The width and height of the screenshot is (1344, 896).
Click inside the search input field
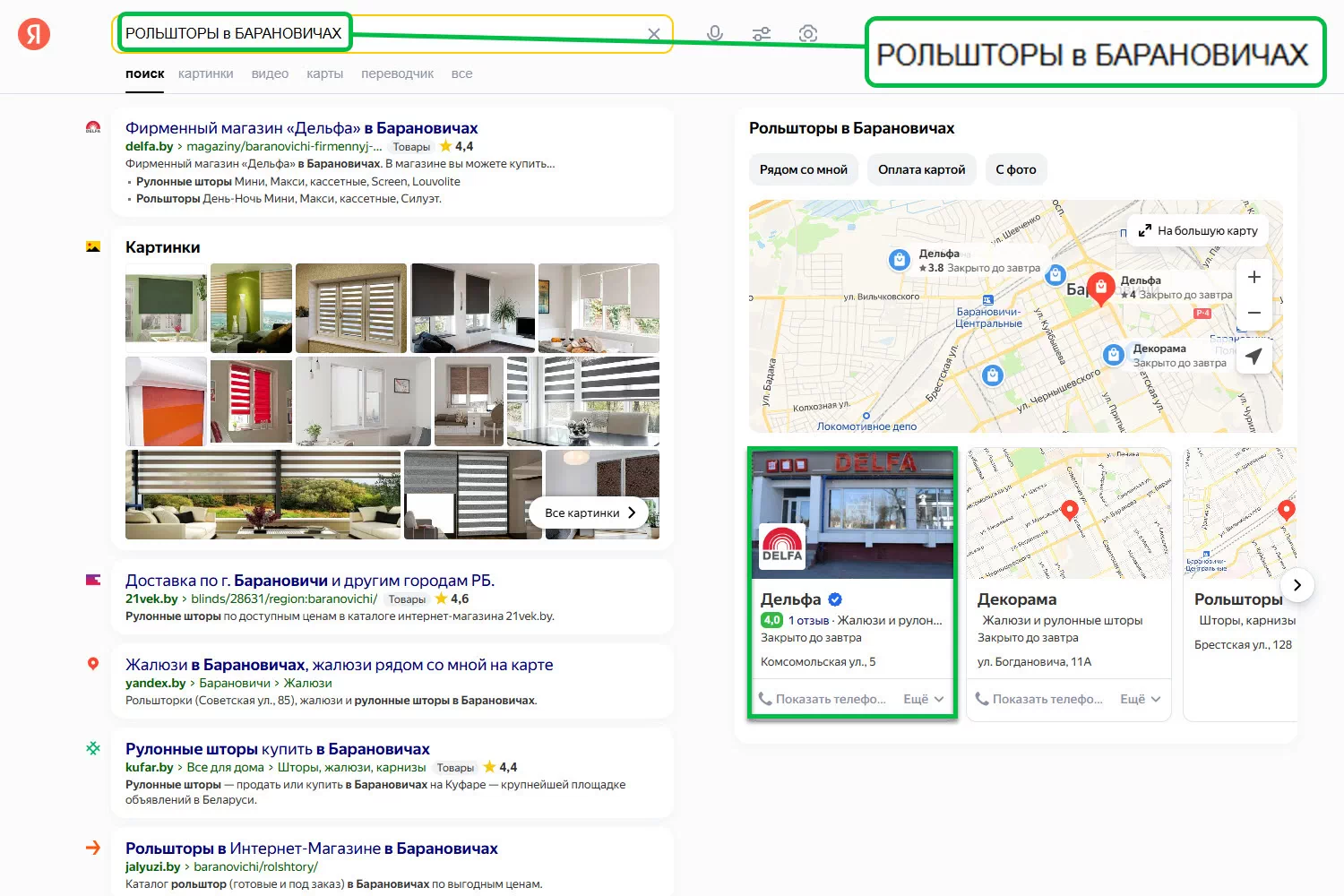493,34
